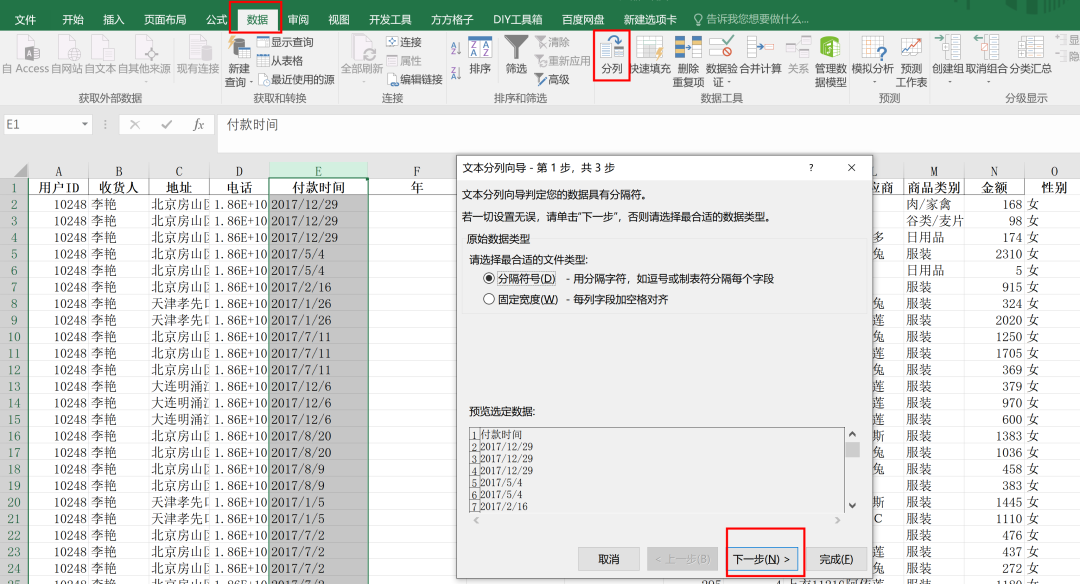Click the 告诉我您想要做什么 search box
The height and width of the screenshot is (584, 1080).
coord(751,19)
